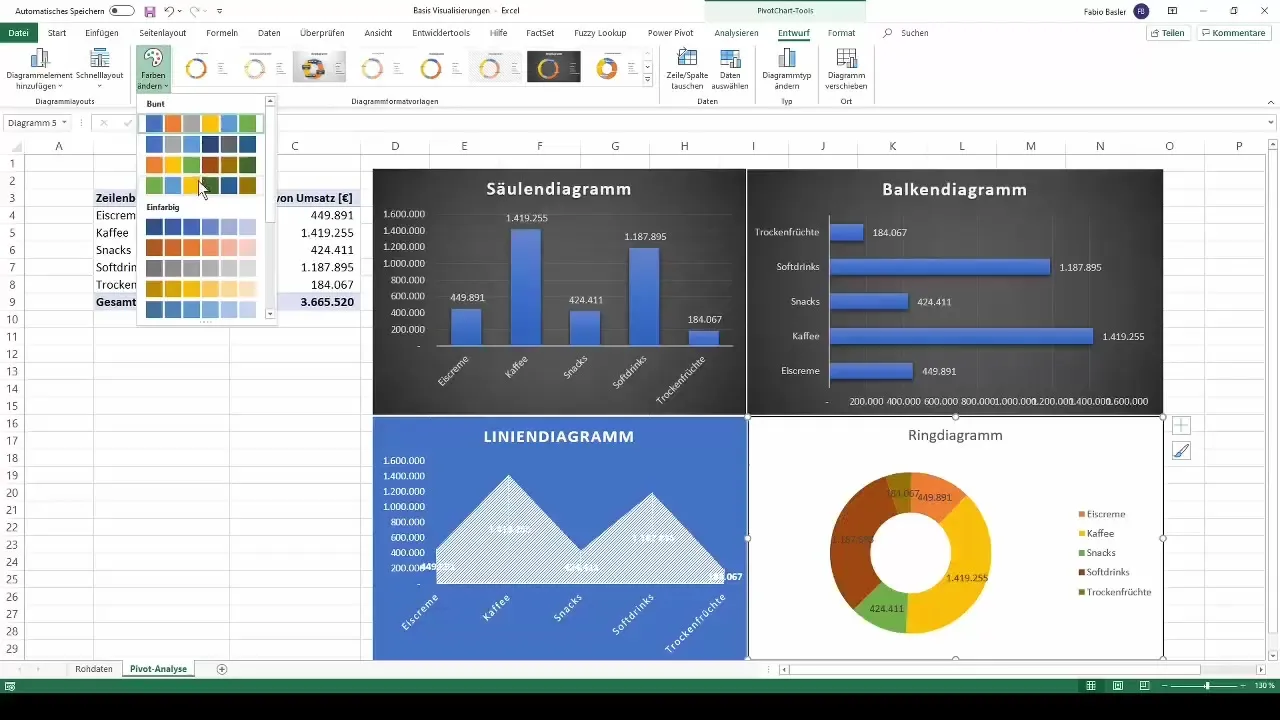Click the select-all corner of the sheet
The width and height of the screenshot is (1280, 720).
(12, 146)
